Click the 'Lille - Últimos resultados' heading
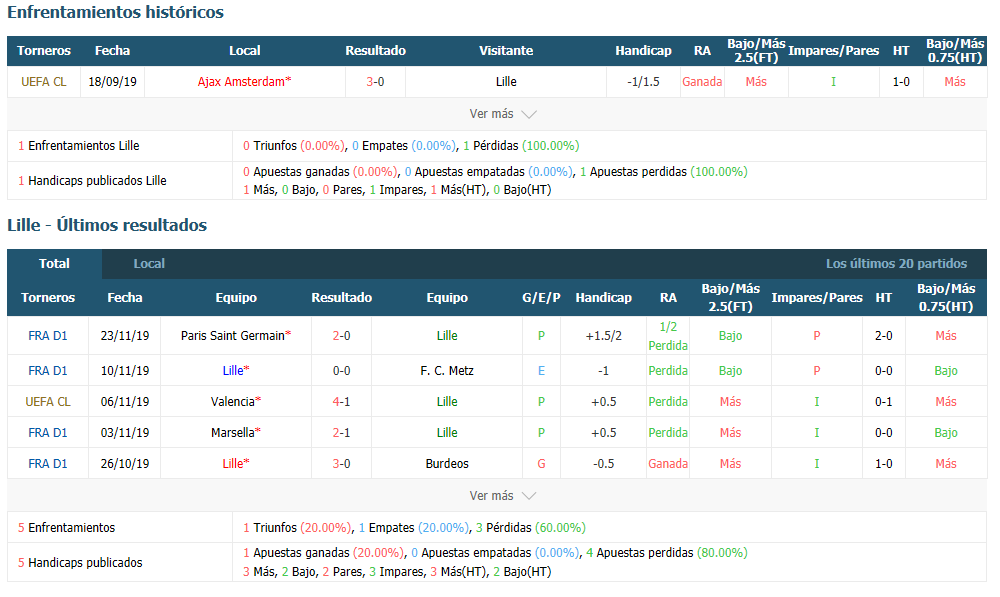Screen dimensions: 1000x597 tap(107, 225)
